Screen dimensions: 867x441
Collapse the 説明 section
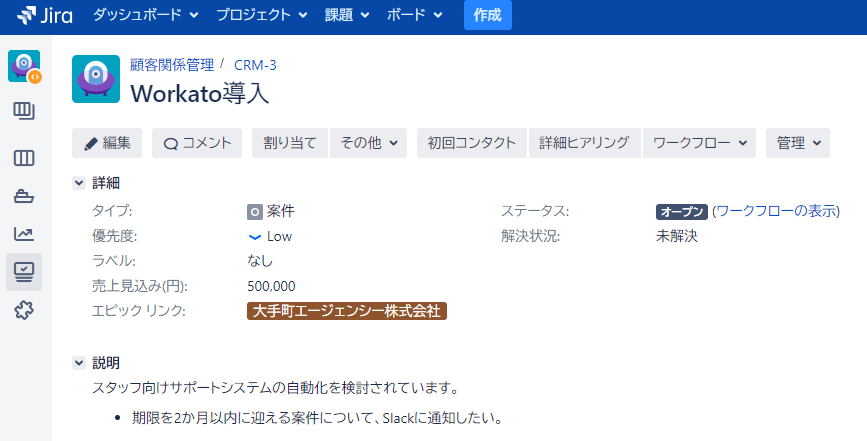79,363
